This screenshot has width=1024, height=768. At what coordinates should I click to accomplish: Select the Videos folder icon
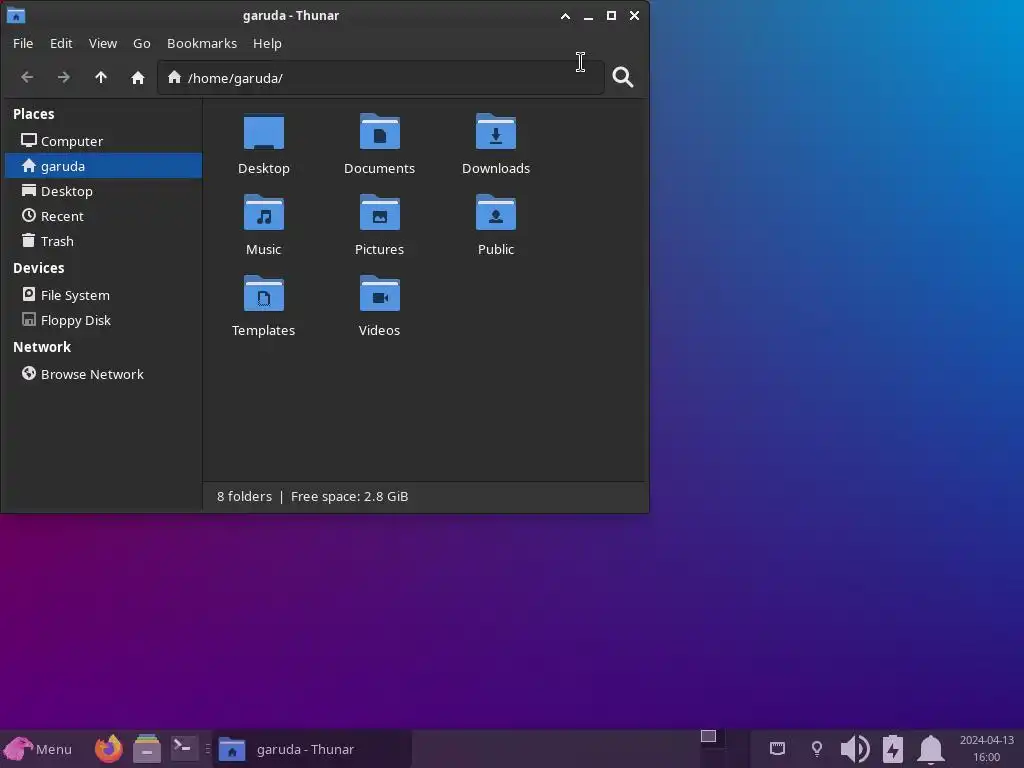tap(379, 295)
